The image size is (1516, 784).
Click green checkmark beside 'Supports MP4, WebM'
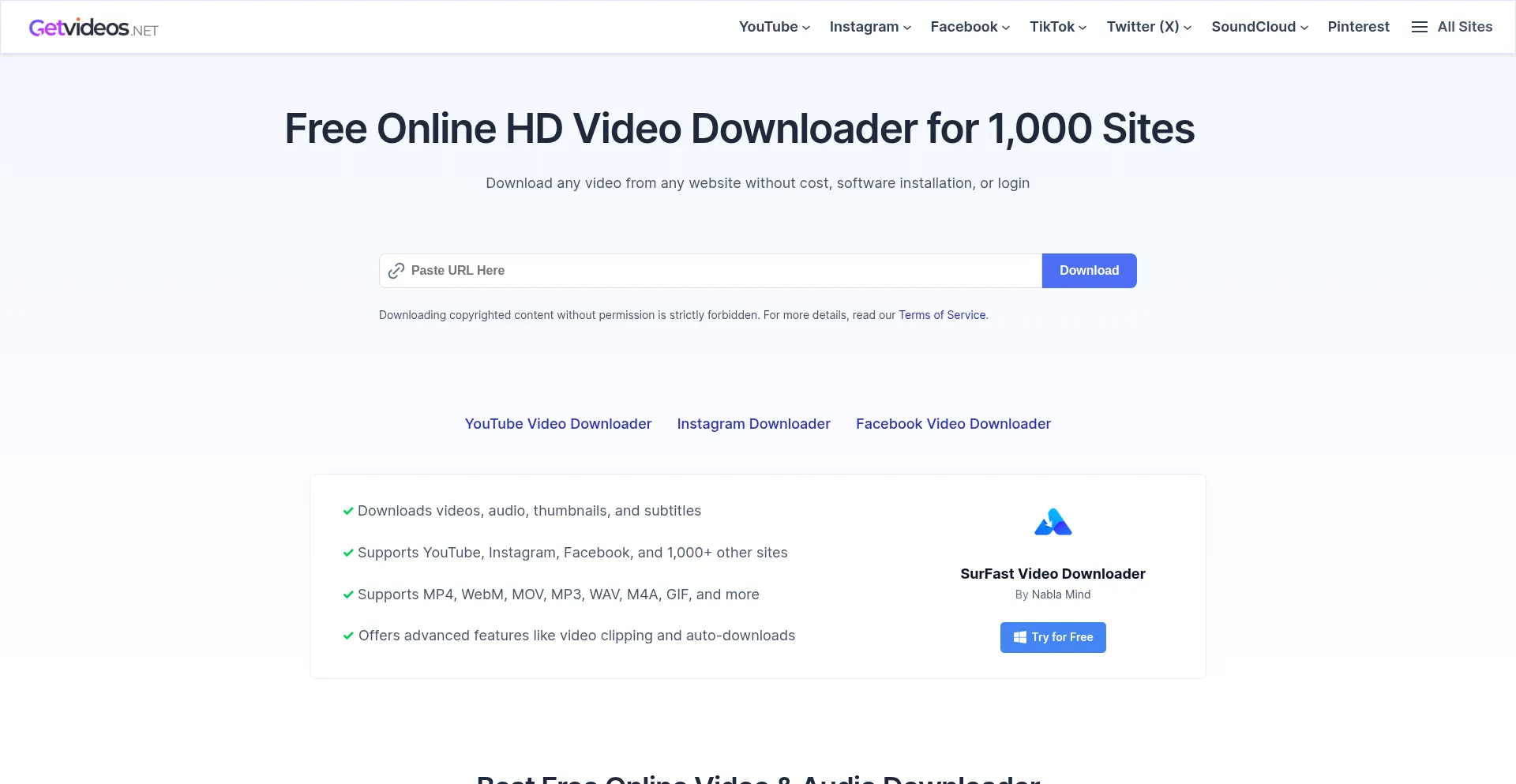[347, 595]
